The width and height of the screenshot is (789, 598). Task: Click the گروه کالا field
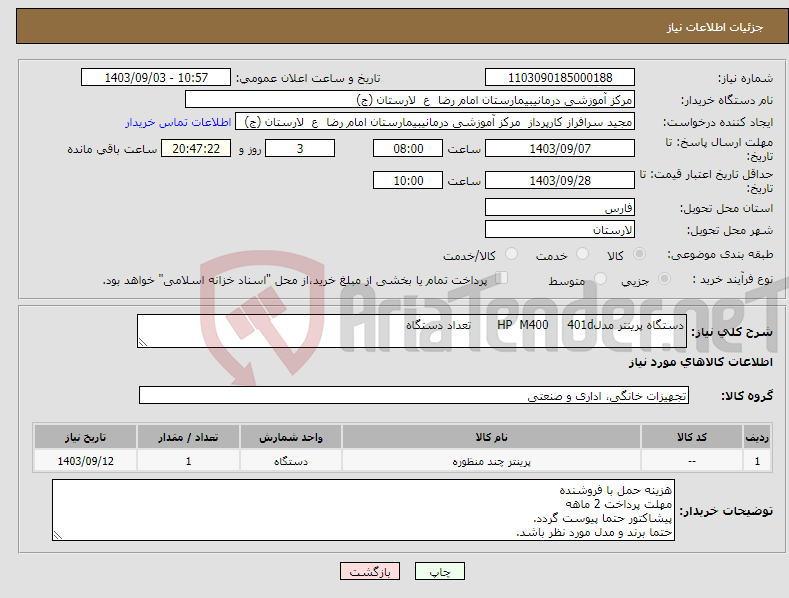point(414,396)
